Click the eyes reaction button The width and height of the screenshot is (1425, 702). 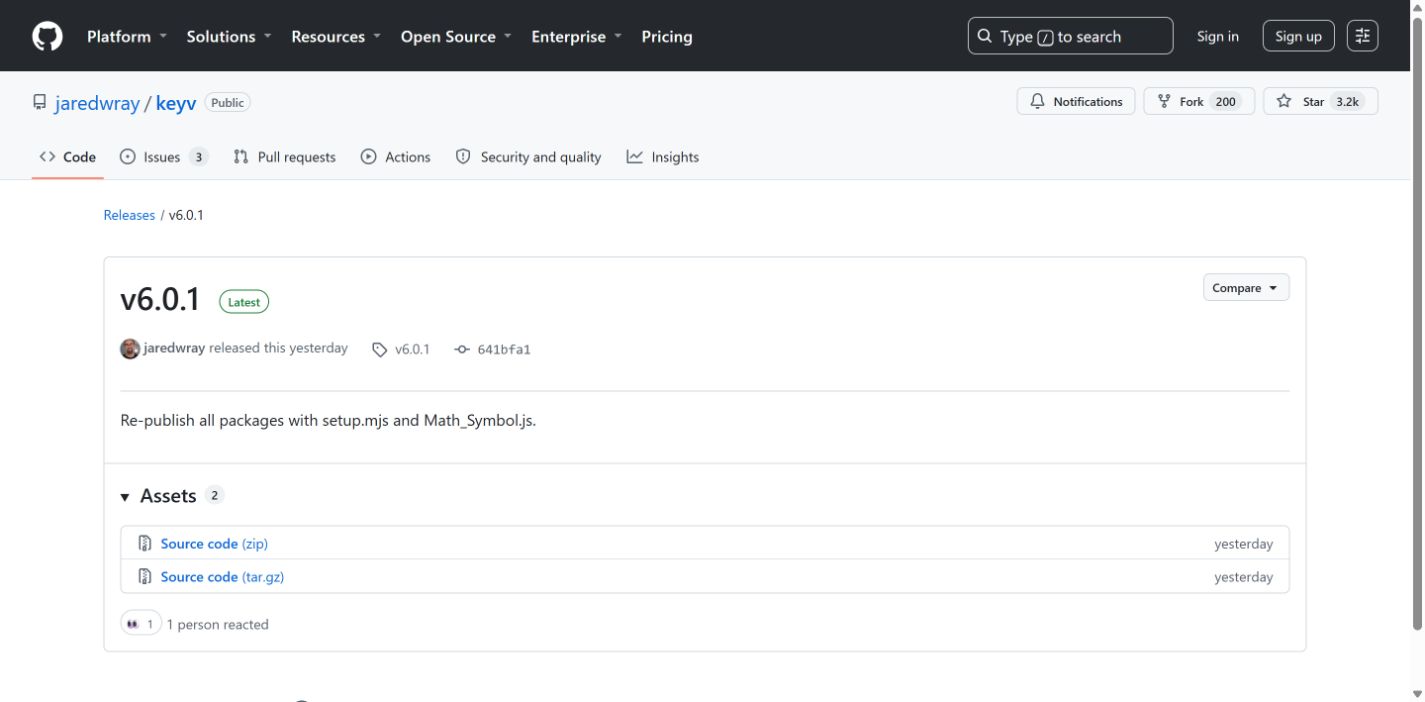point(141,624)
